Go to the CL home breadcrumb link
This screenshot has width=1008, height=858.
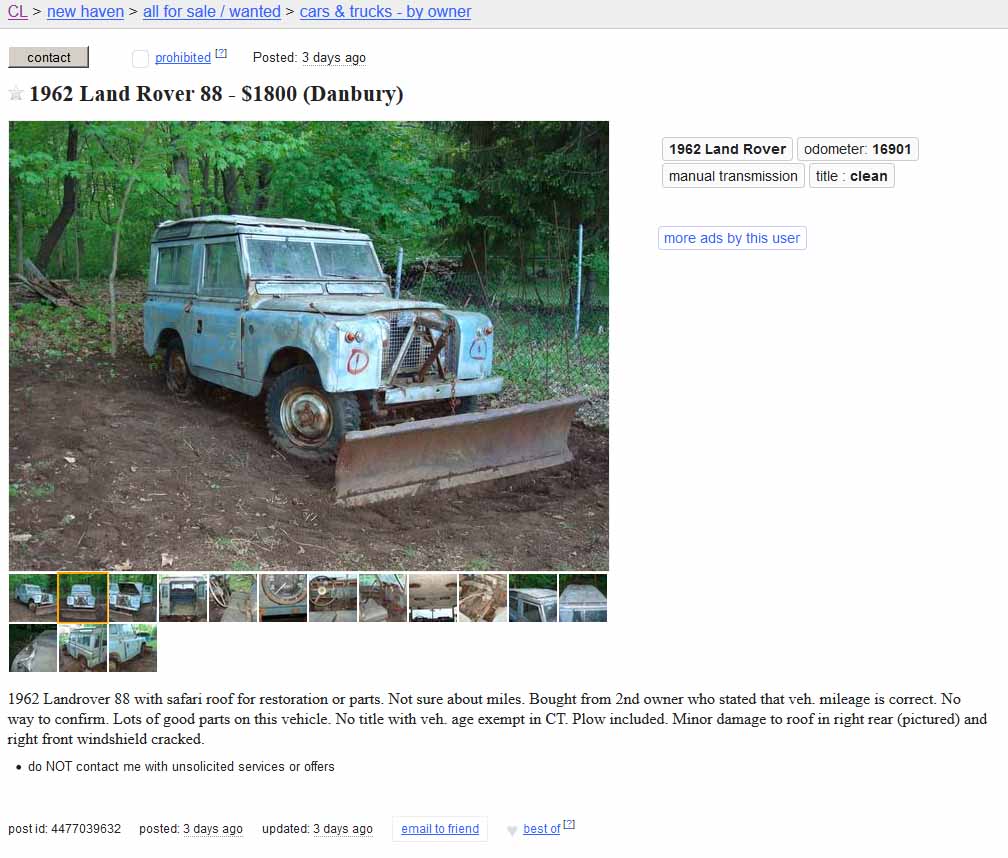(x=18, y=12)
